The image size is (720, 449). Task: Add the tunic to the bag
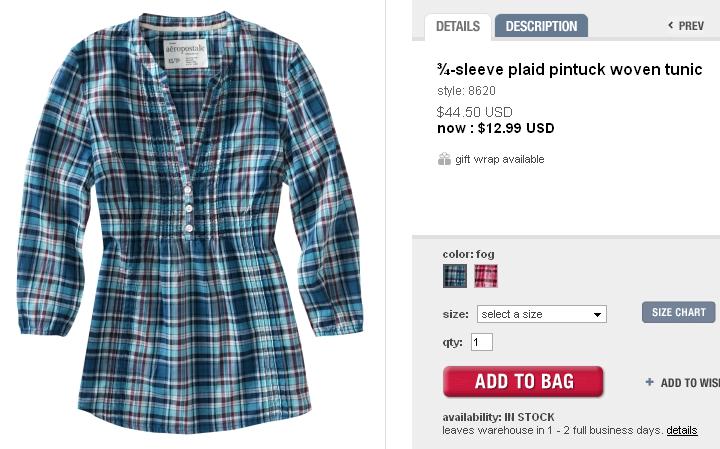click(x=523, y=382)
